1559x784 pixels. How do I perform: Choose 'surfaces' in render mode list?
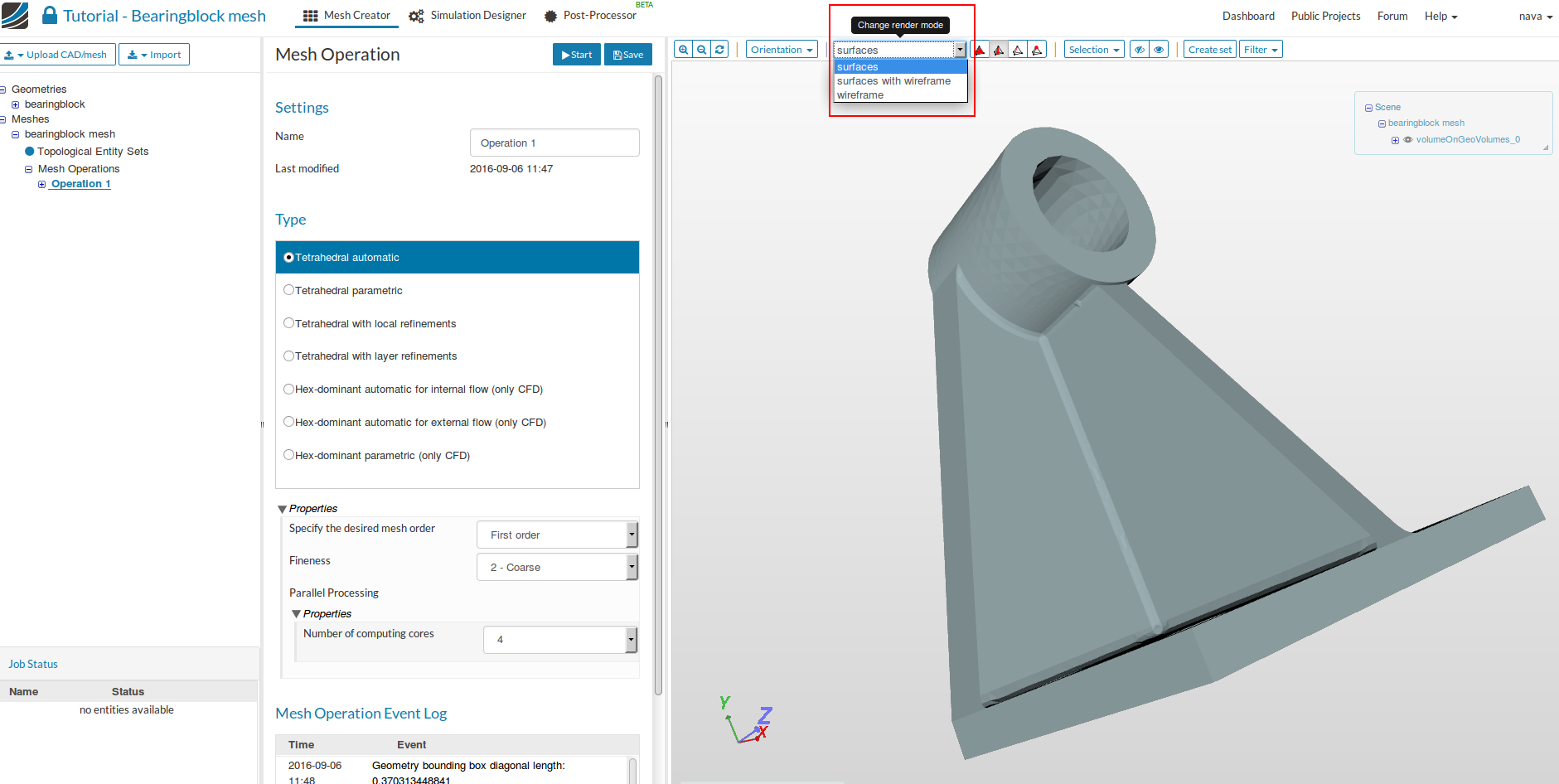[901, 67]
